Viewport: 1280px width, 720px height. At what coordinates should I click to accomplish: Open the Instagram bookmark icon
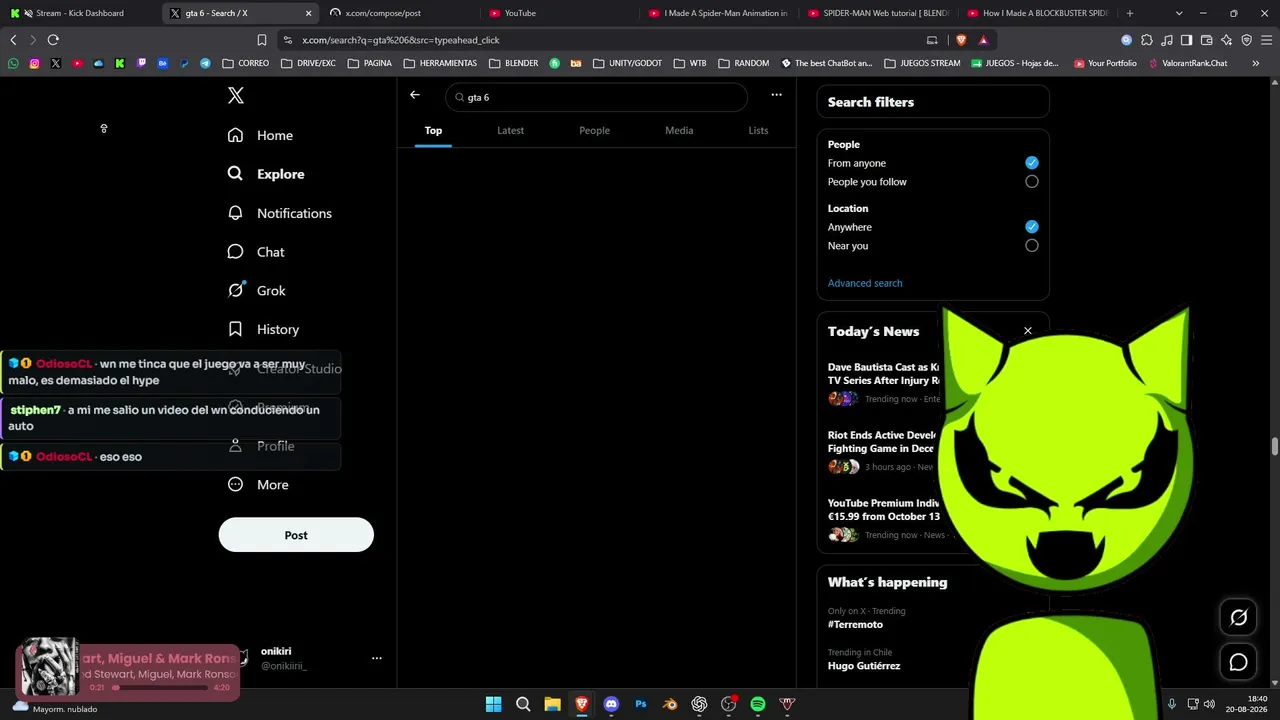coord(34,63)
